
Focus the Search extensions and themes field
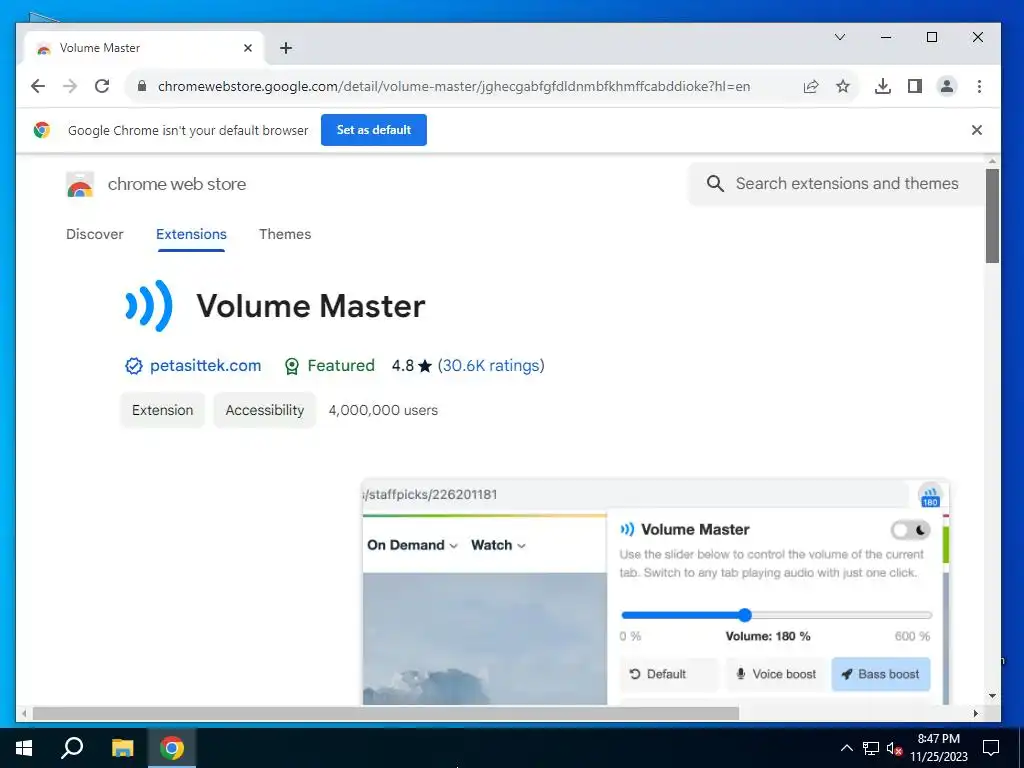click(846, 184)
